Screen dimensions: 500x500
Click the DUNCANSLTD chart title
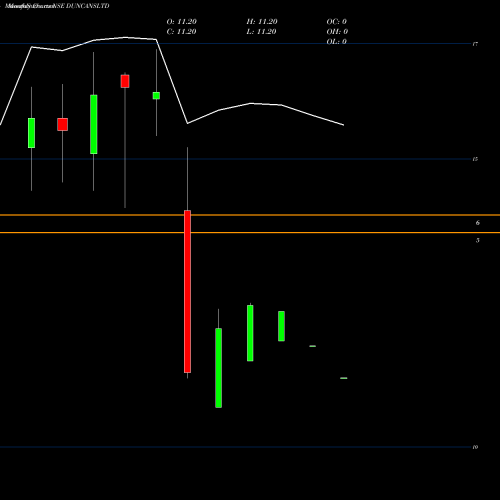57,6
